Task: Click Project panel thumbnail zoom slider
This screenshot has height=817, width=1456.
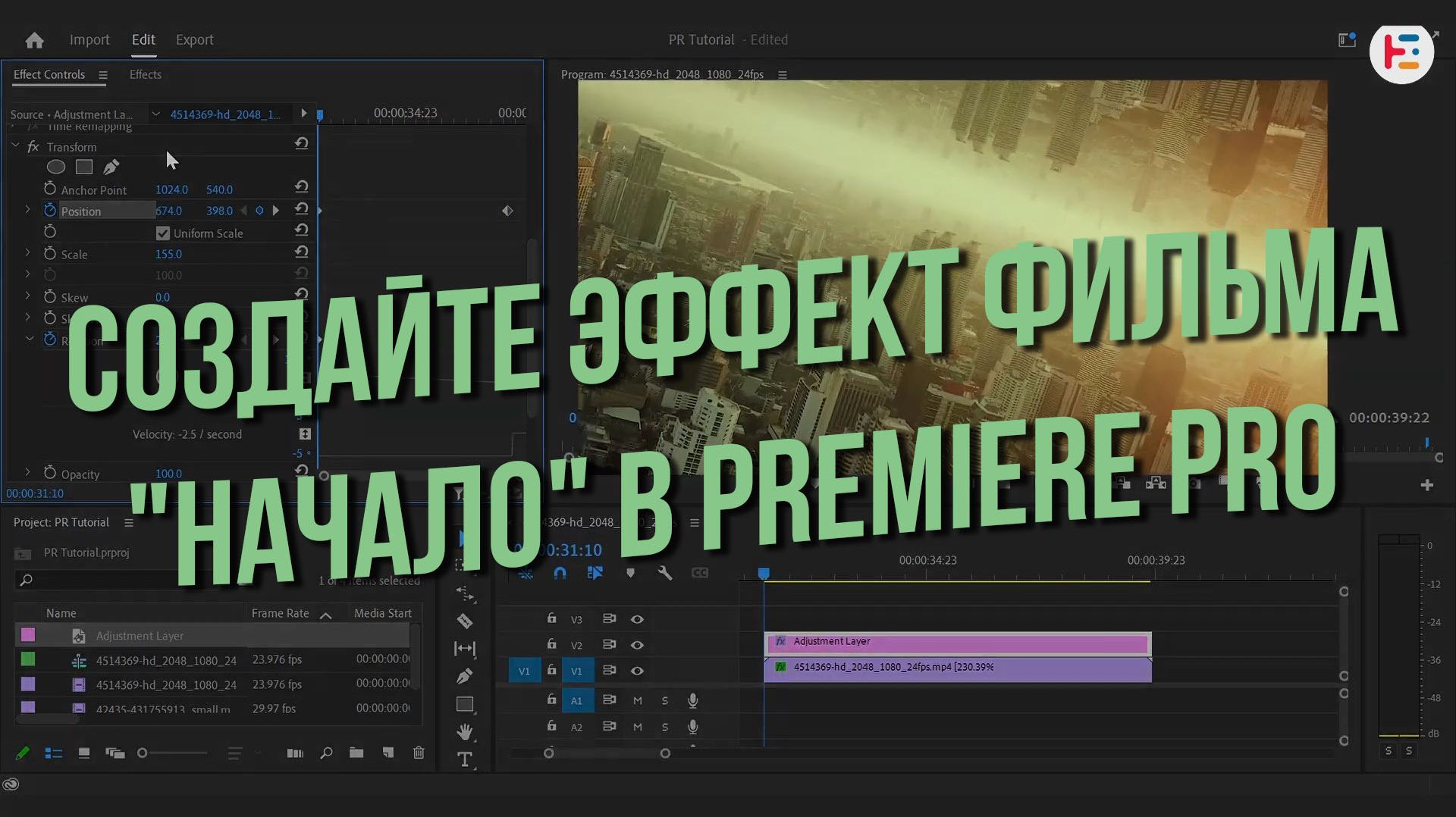Action: [174, 753]
